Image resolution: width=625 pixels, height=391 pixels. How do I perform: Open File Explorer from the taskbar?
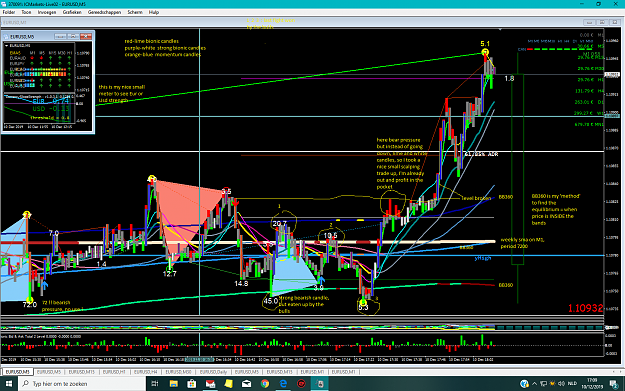pos(173,383)
